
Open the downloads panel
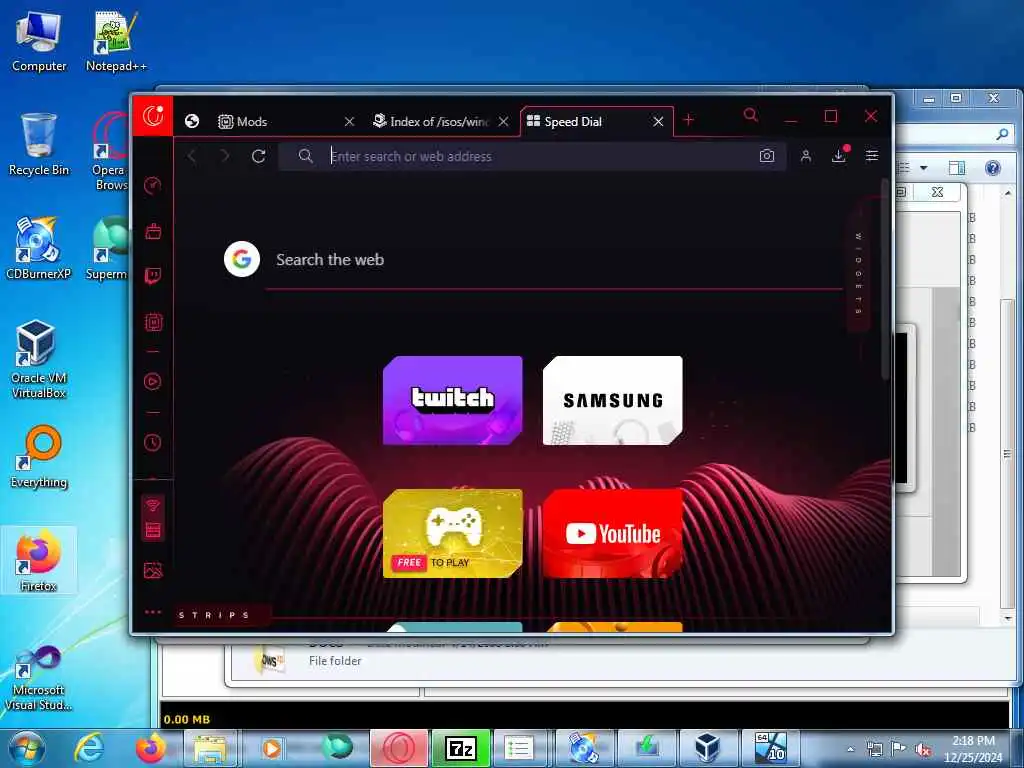pyautogui.click(x=839, y=155)
